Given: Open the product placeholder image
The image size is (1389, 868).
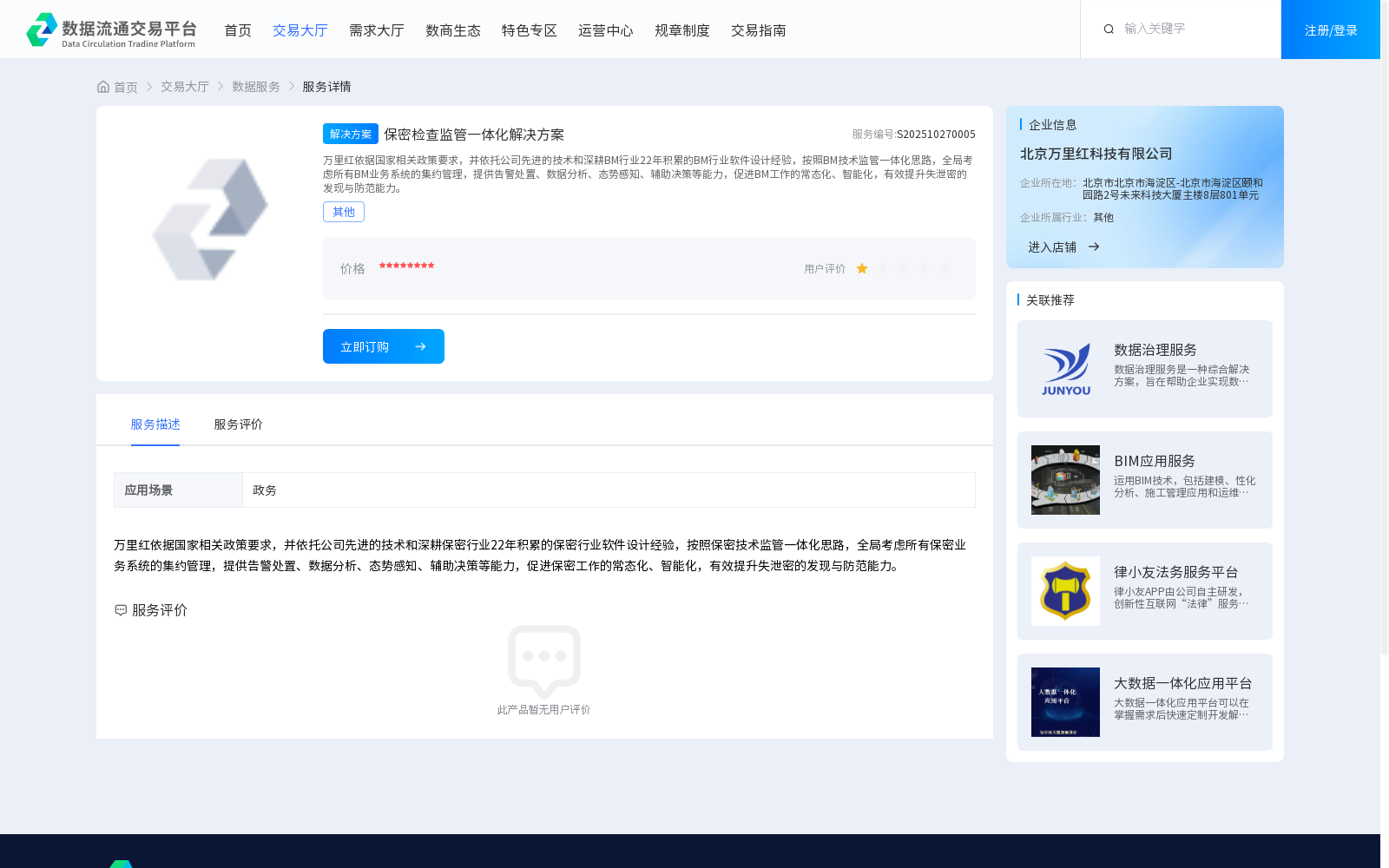Looking at the screenshot, I should (x=210, y=220).
